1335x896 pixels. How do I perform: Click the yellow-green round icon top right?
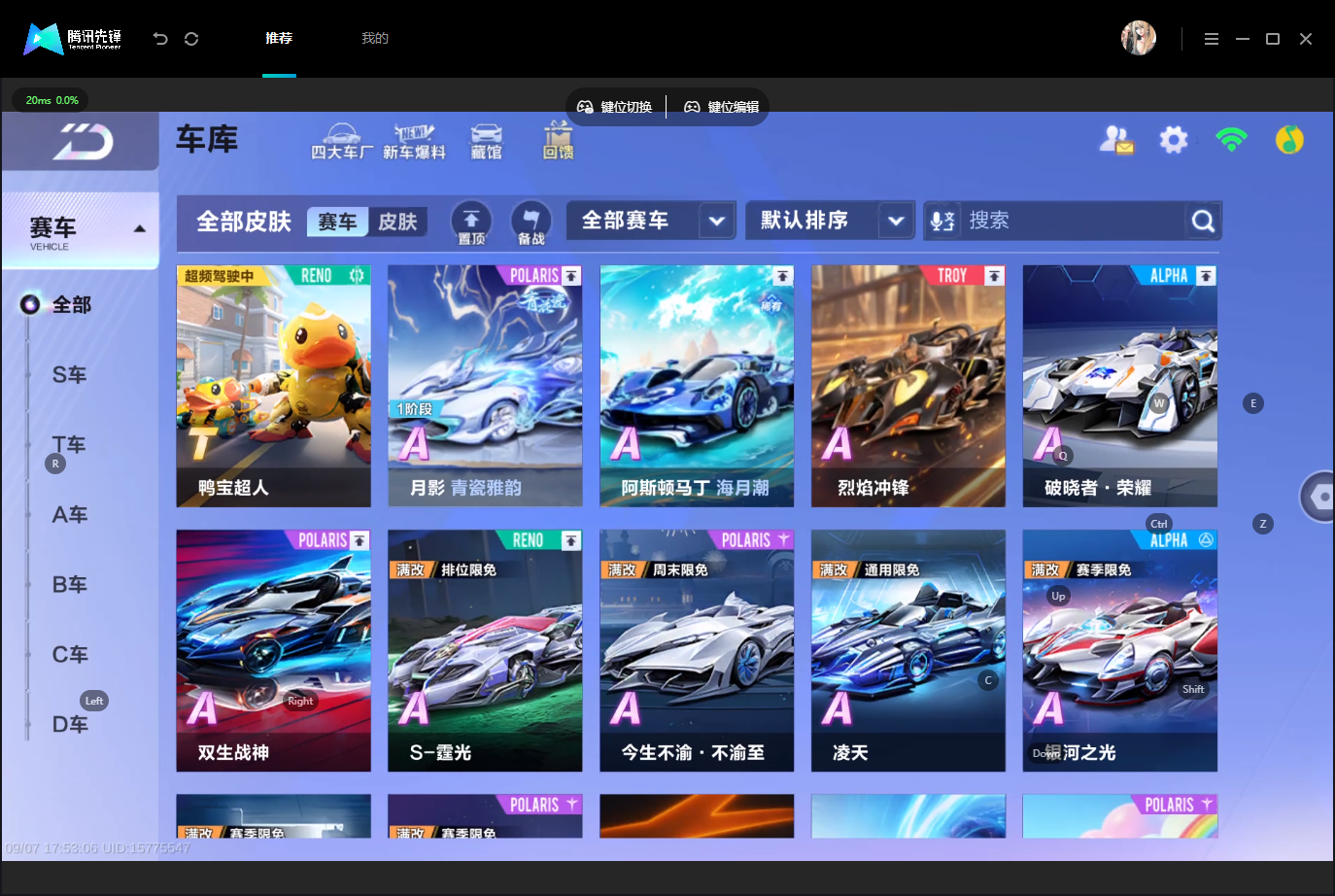(x=1289, y=140)
